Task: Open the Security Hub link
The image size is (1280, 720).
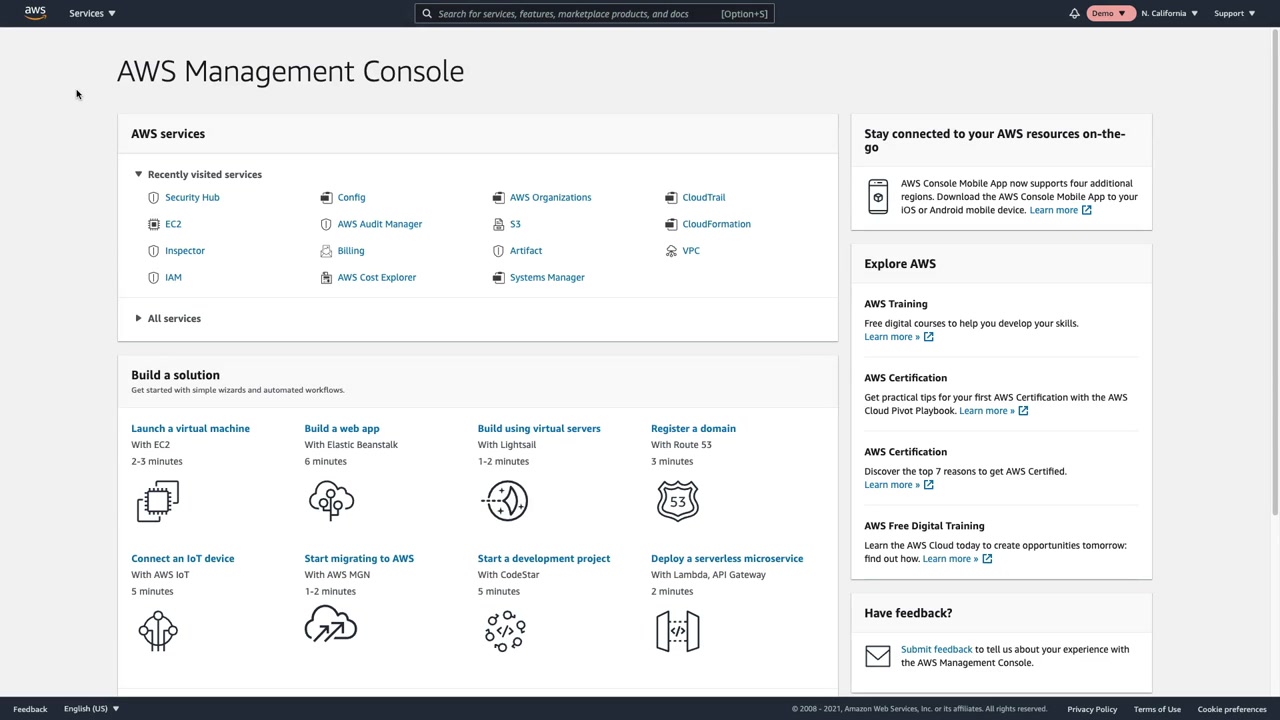Action: (x=192, y=198)
